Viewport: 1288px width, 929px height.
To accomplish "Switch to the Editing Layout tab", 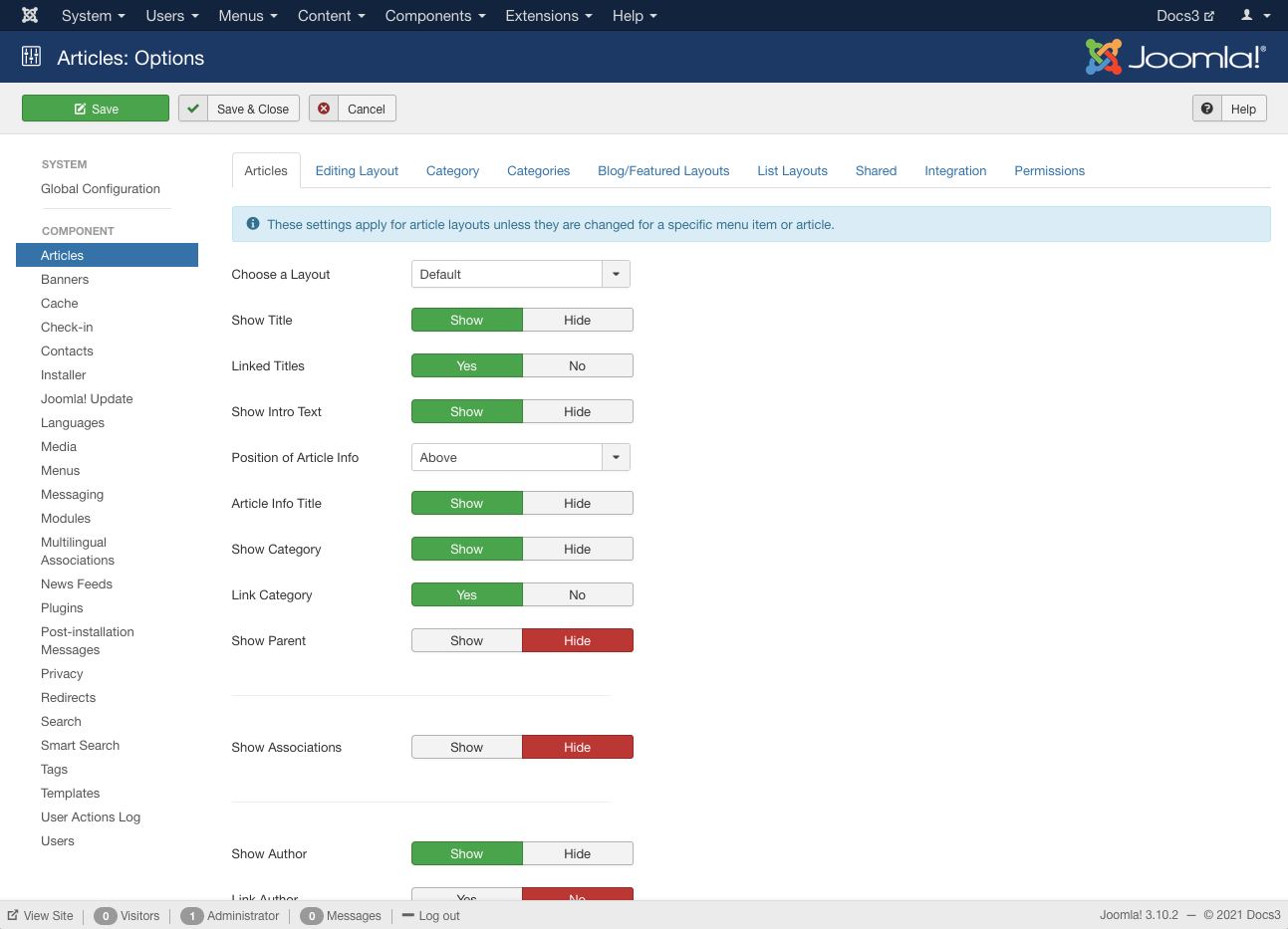I will [x=357, y=170].
